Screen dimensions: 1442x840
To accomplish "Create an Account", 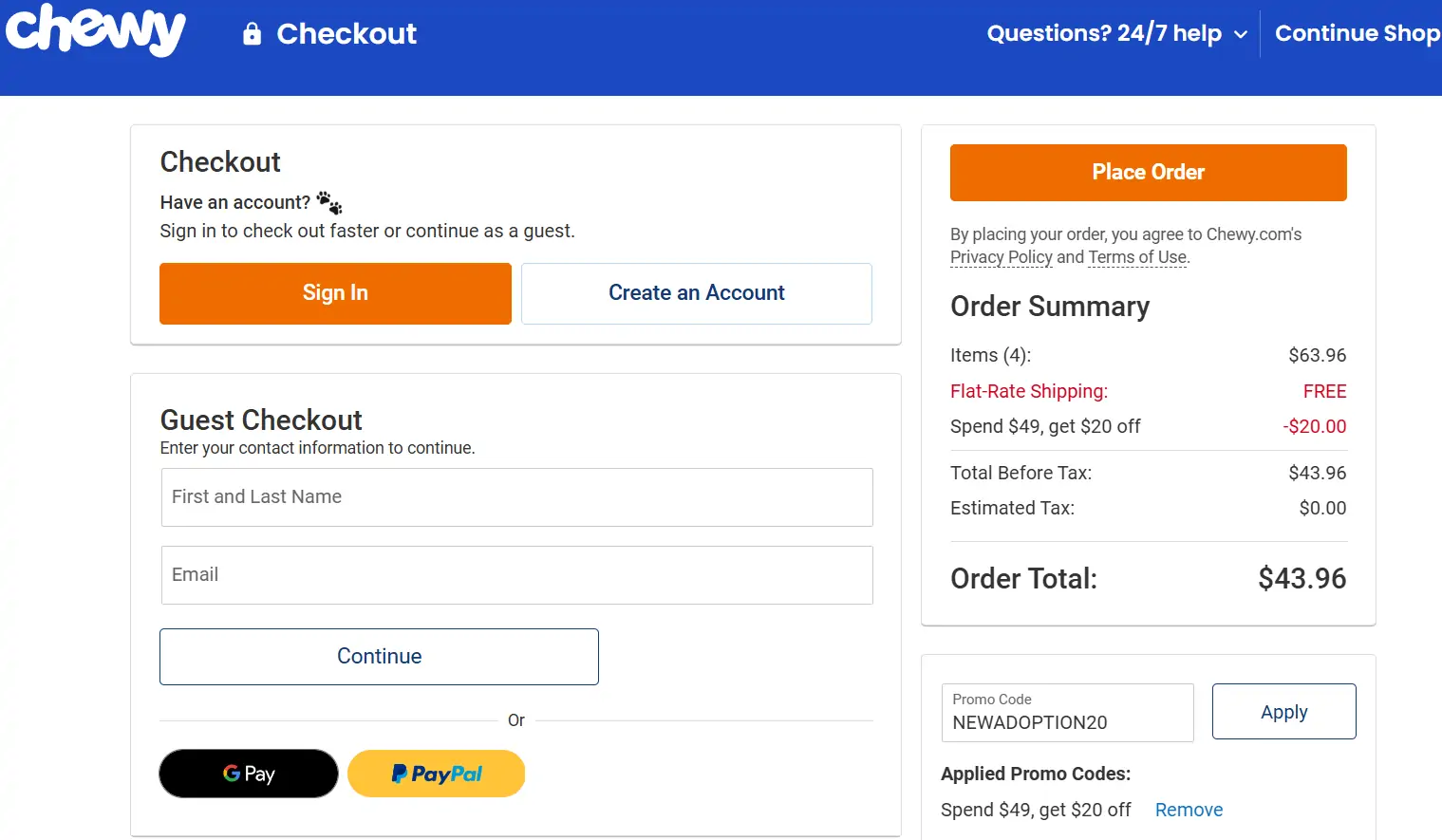I will 696,292.
